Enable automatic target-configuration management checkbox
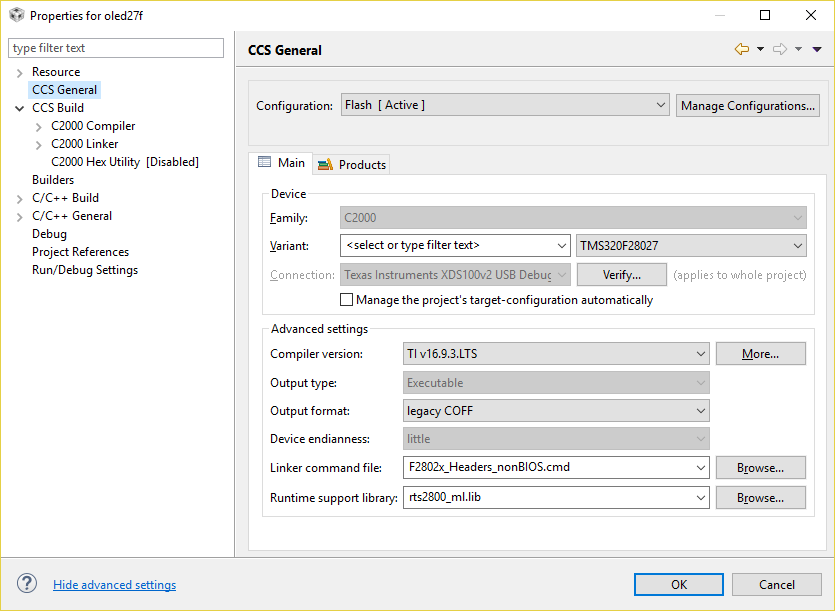 pos(347,300)
